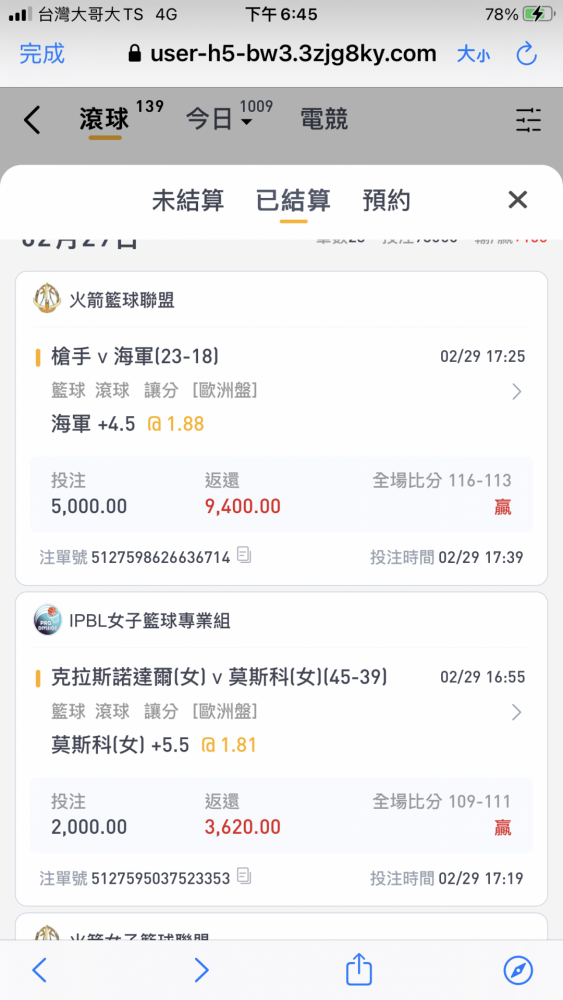Switch to the 未結算 tab
Screen dimensions: 563x1000
[188, 201]
